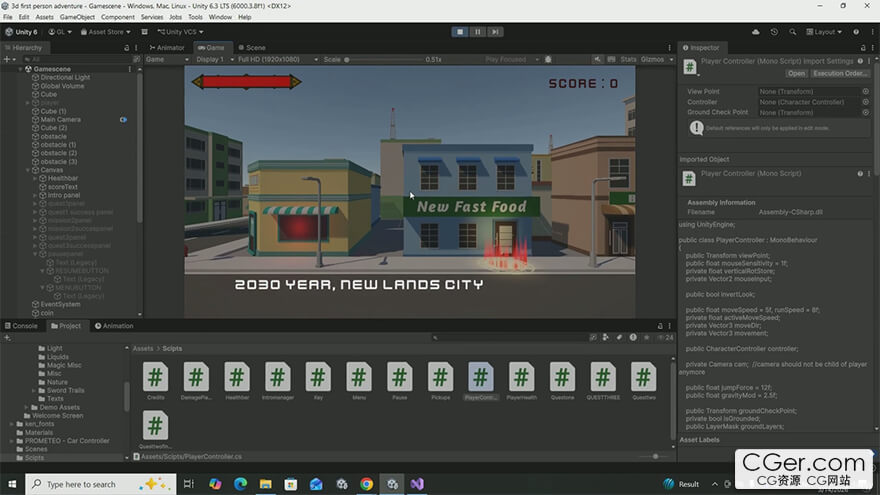Screen dimensions: 880x495
Task: Click the Step frame button
Action: click(494, 31)
